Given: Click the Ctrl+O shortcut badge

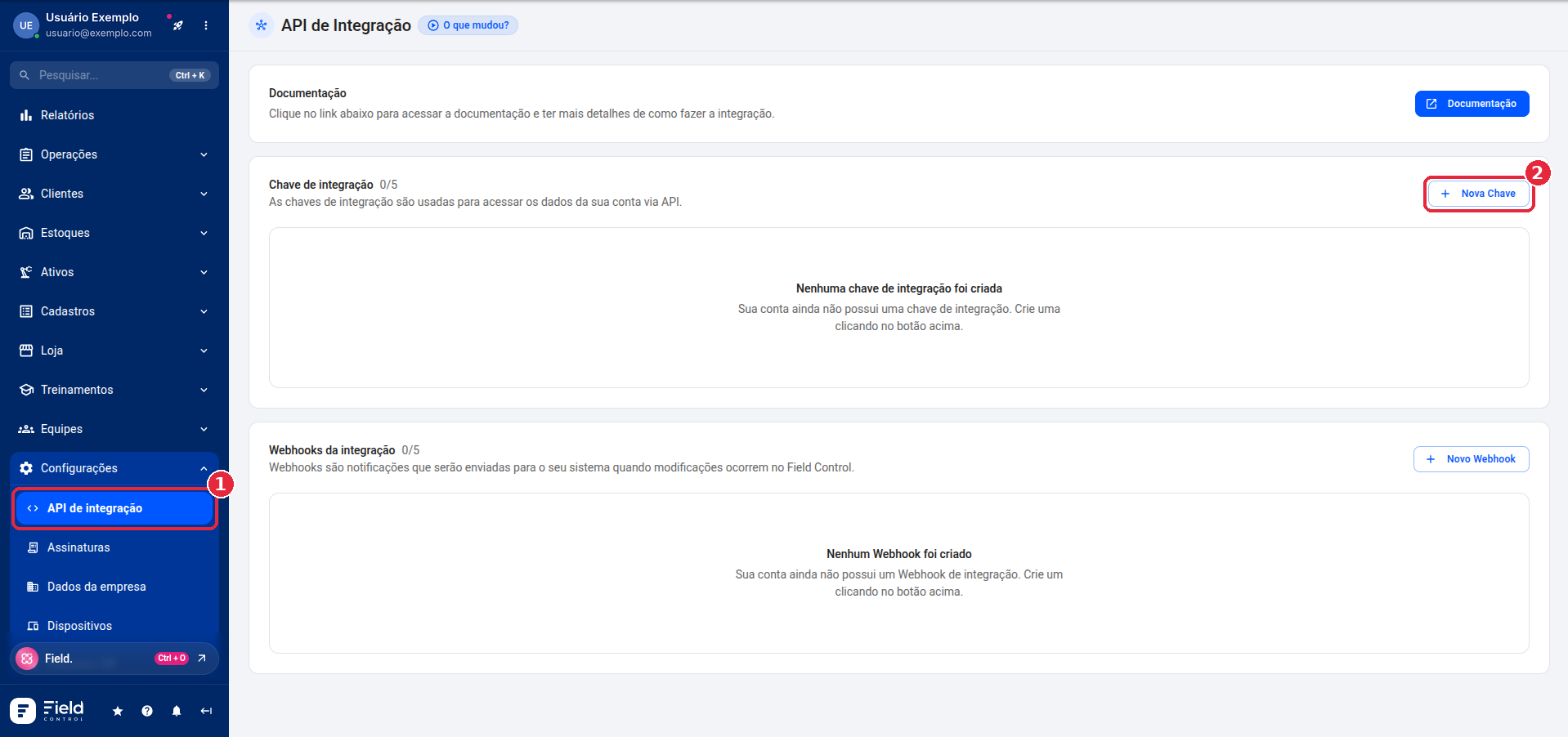Looking at the screenshot, I should 172,659.
